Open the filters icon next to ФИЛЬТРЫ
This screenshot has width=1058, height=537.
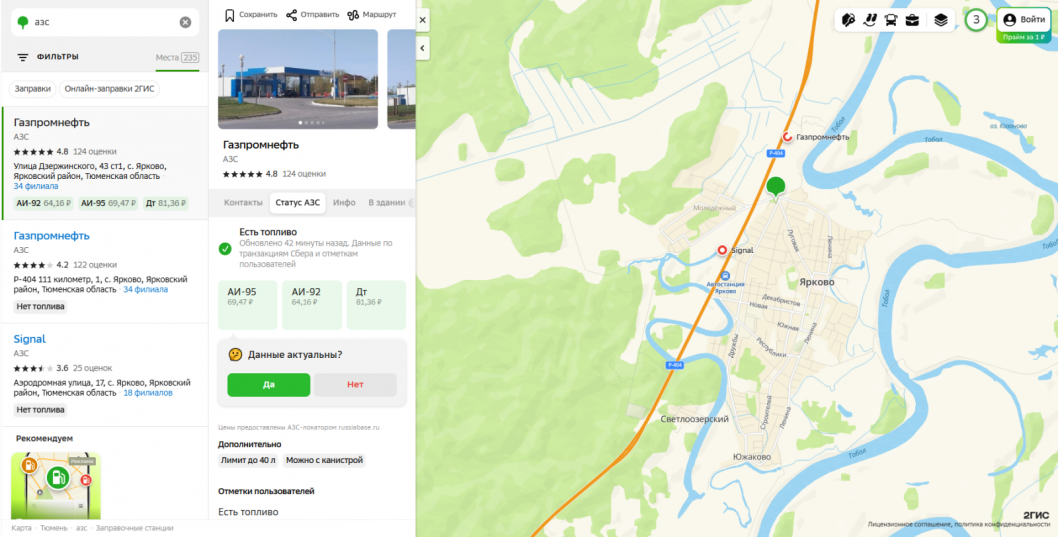22,57
